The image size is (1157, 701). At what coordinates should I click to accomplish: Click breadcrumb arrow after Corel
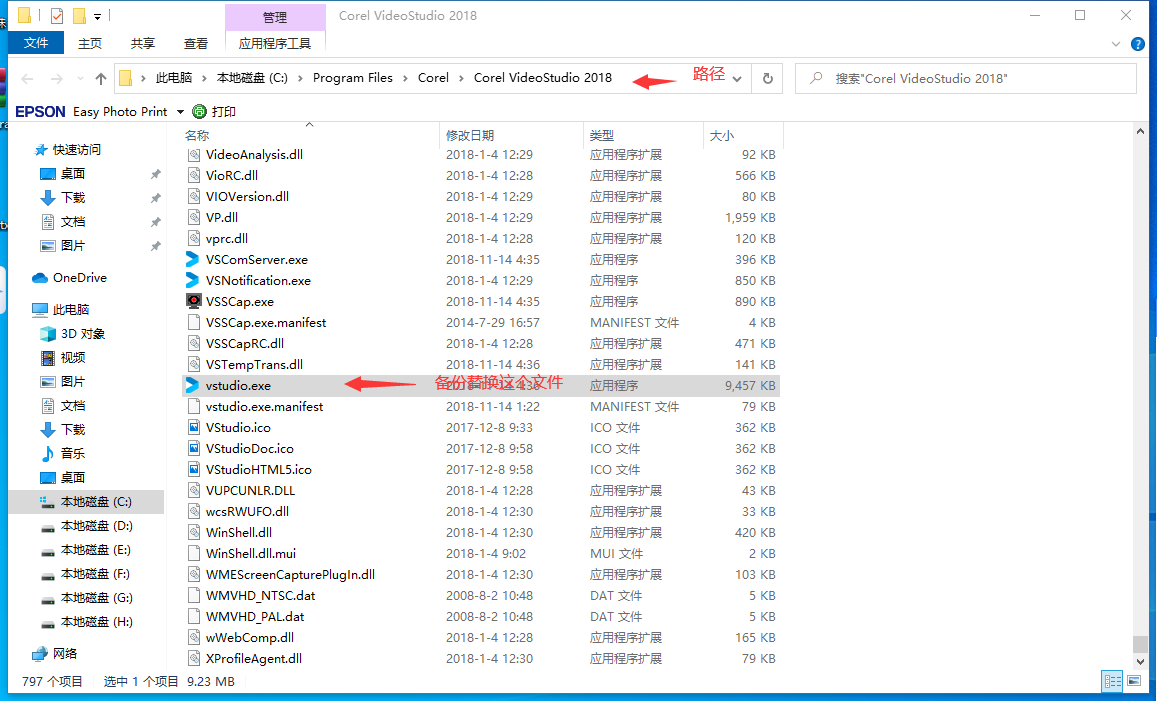461,78
